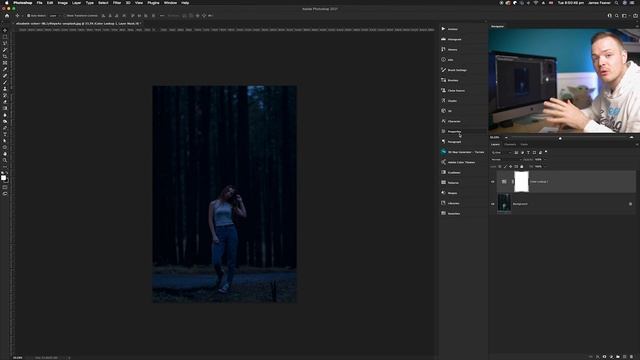Select the Background layer name
Image resolution: width=640 pixels, height=360 pixels.
(520, 204)
